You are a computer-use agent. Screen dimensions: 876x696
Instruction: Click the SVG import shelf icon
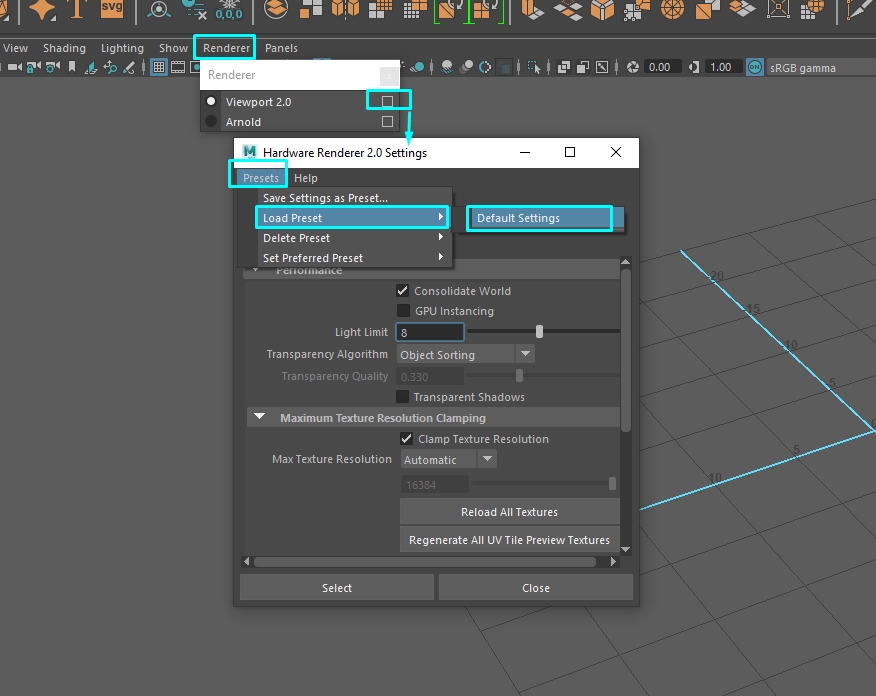pos(112,9)
